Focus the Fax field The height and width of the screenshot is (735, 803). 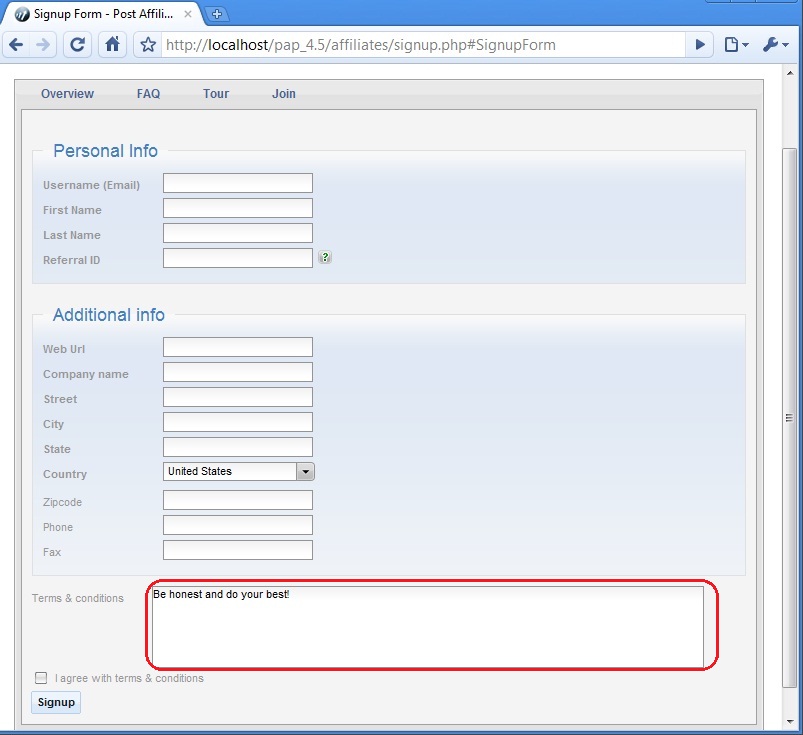click(238, 550)
